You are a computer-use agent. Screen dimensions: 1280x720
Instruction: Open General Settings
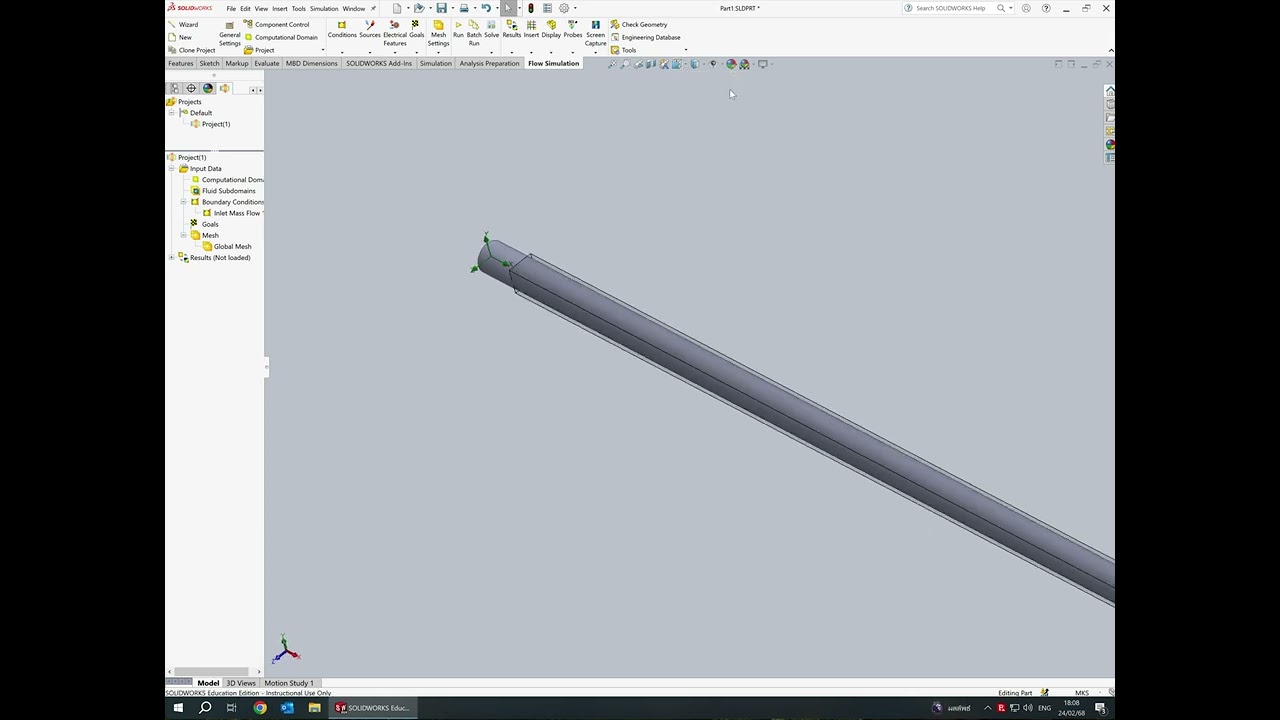coord(230,34)
